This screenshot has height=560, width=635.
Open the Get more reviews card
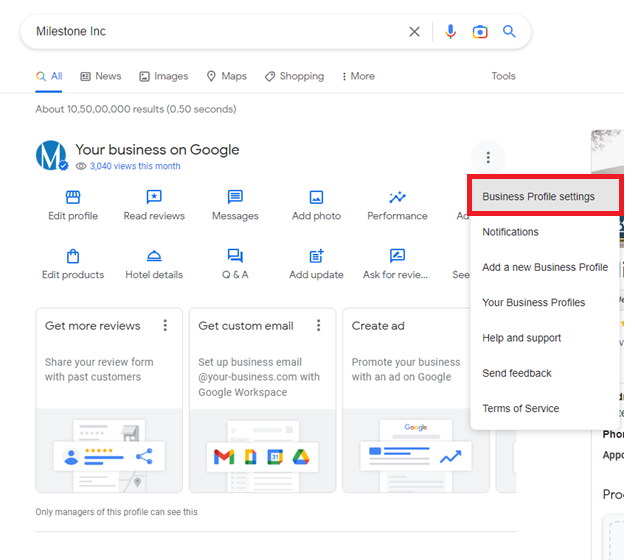point(109,400)
